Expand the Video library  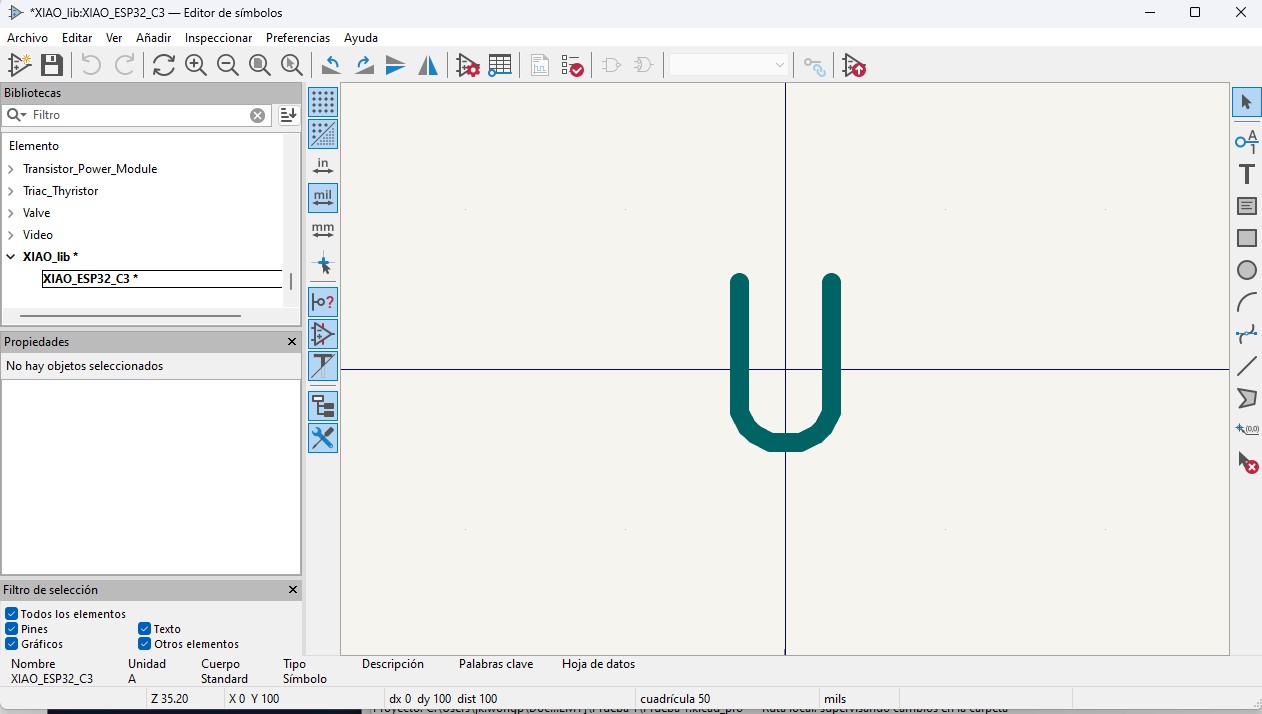pos(11,235)
